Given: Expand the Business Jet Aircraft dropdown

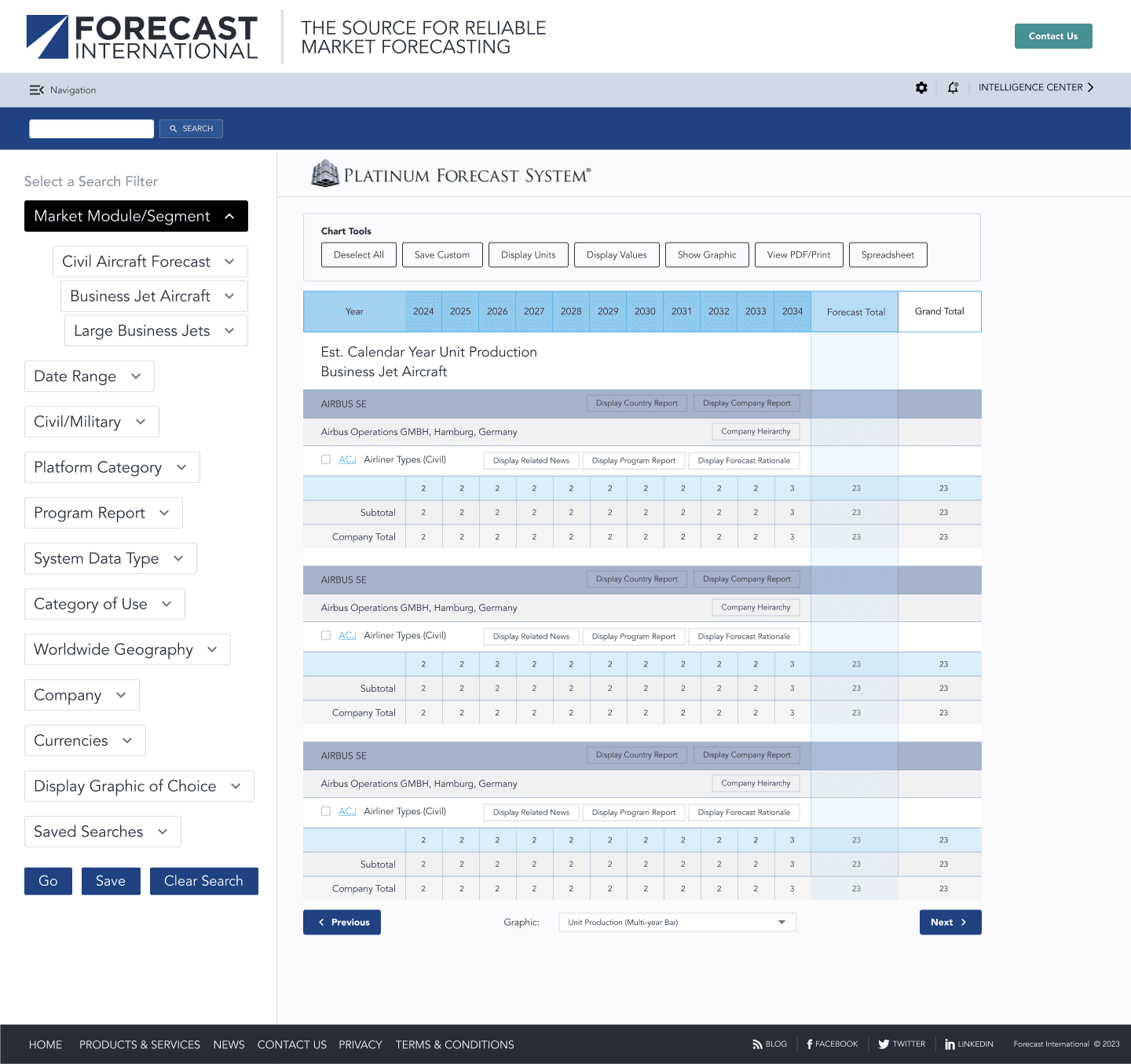Looking at the screenshot, I should (154, 296).
